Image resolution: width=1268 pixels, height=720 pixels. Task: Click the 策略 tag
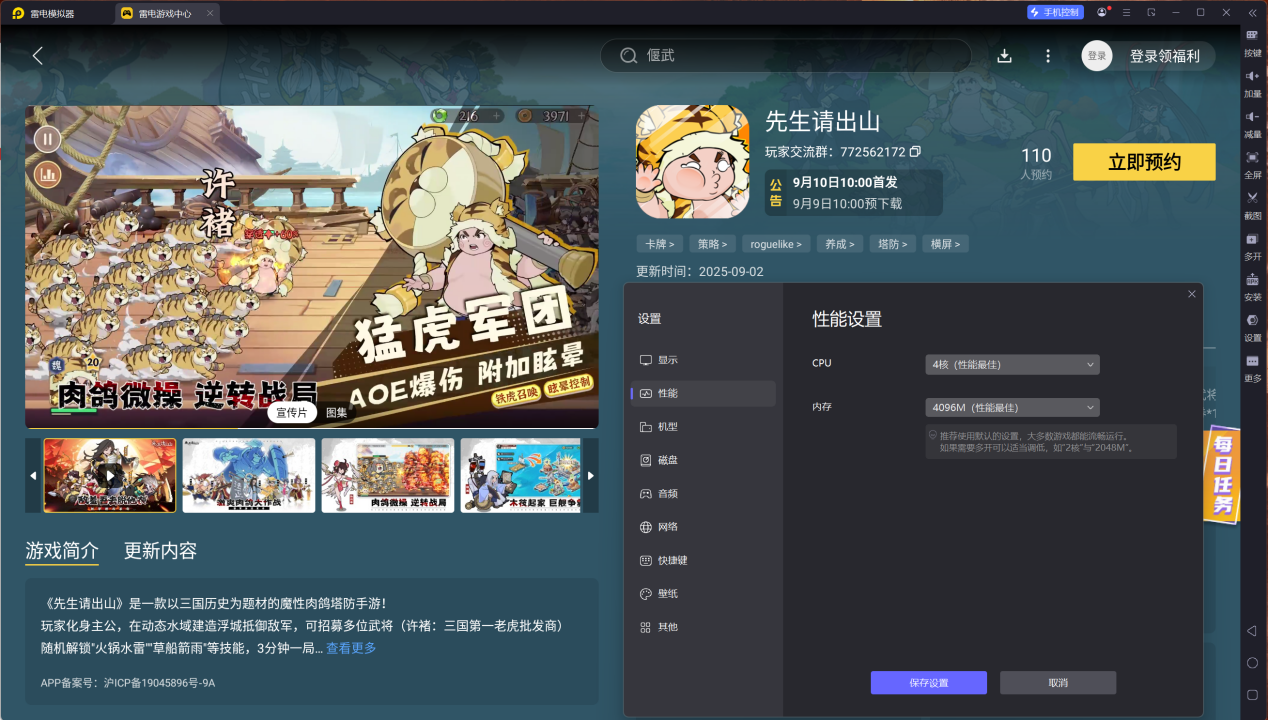(713, 244)
